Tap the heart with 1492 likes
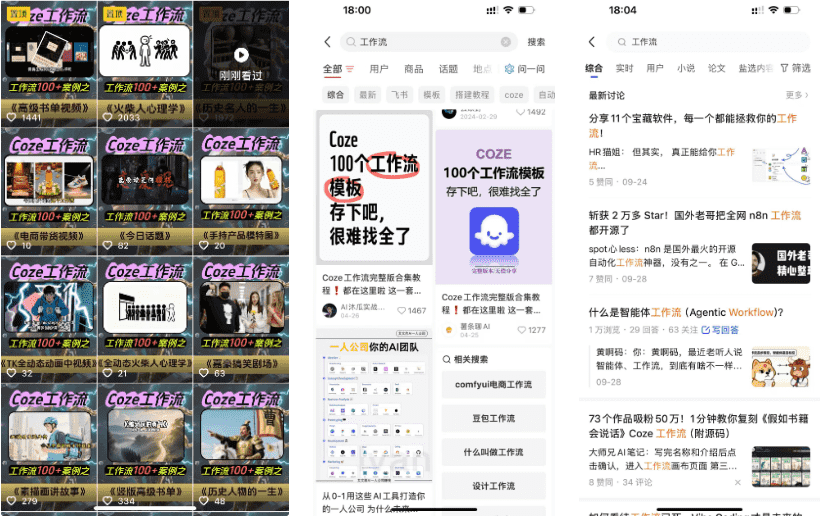 pyautogui.click(x=520, y=112)
